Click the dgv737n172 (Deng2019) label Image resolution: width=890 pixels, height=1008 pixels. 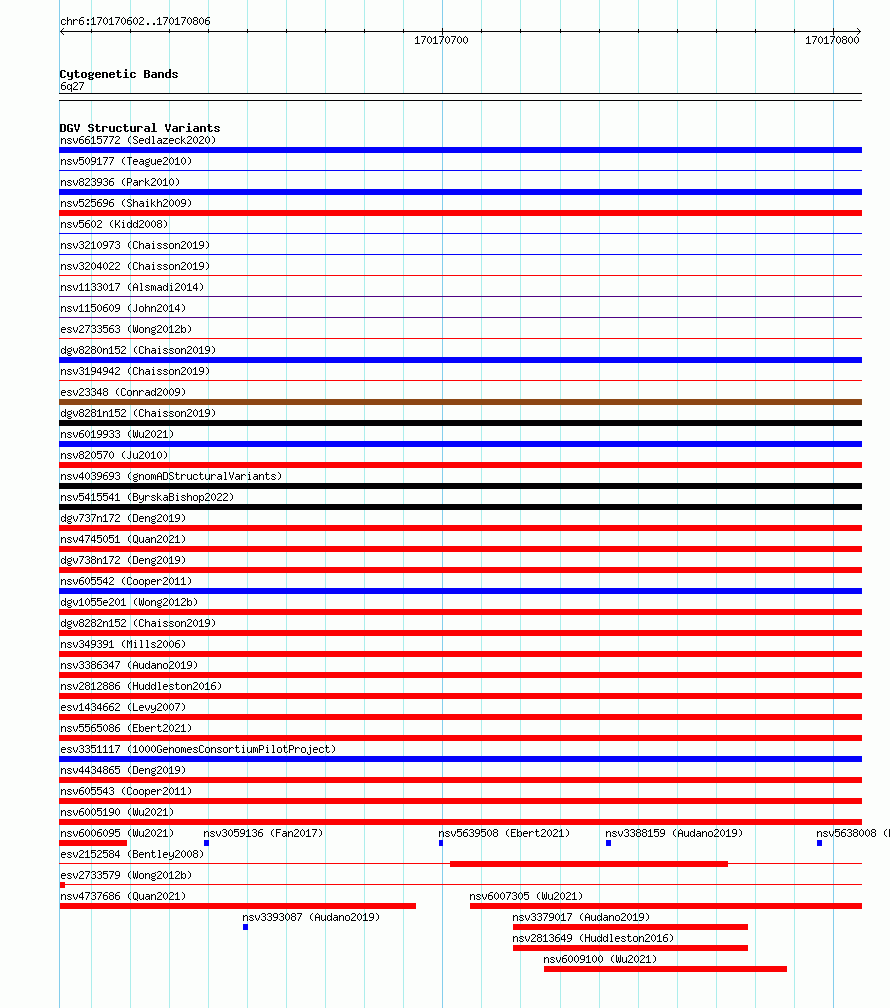tap(123, 518)
